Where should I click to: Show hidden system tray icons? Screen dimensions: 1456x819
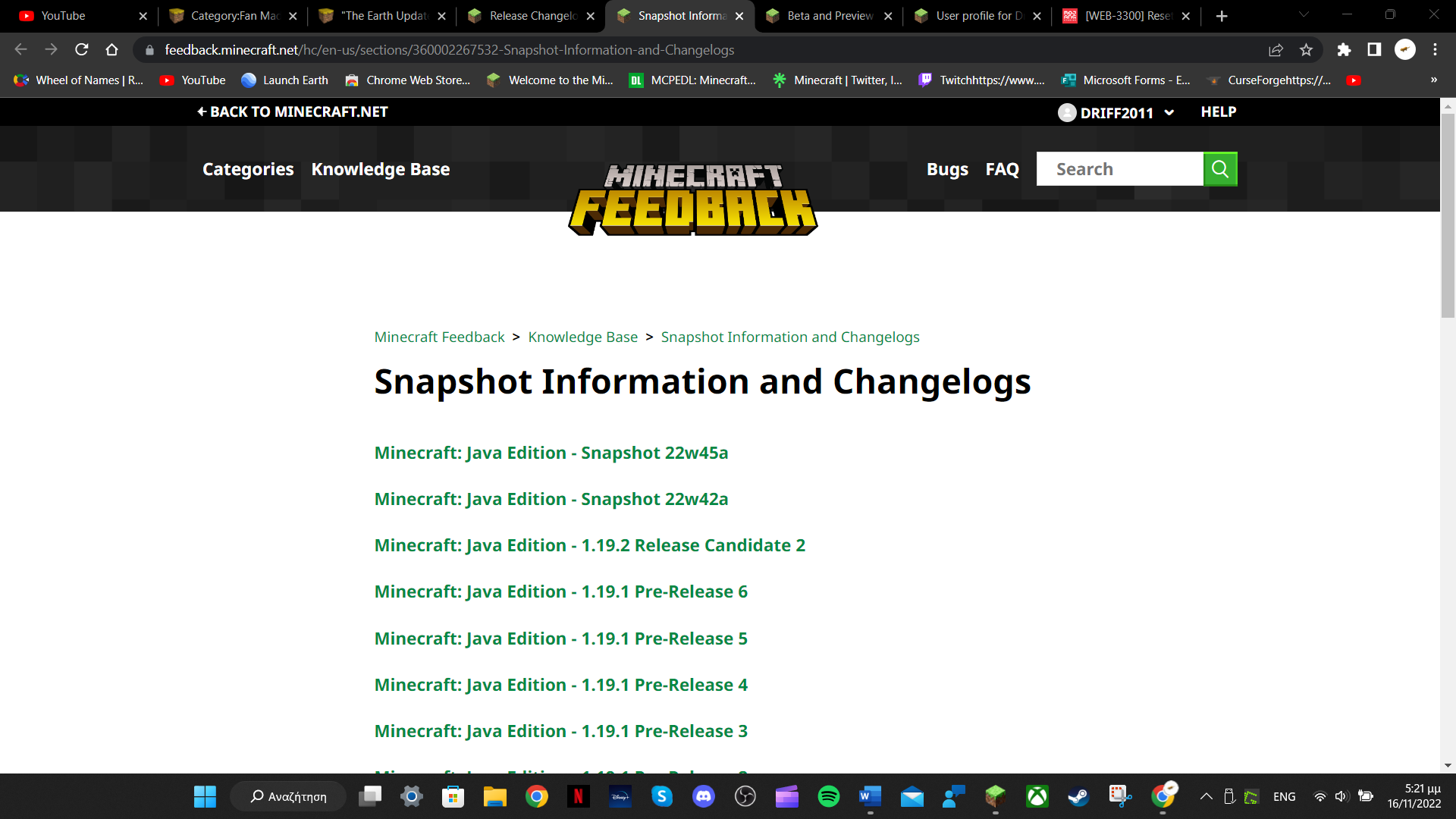[1206, 796]
